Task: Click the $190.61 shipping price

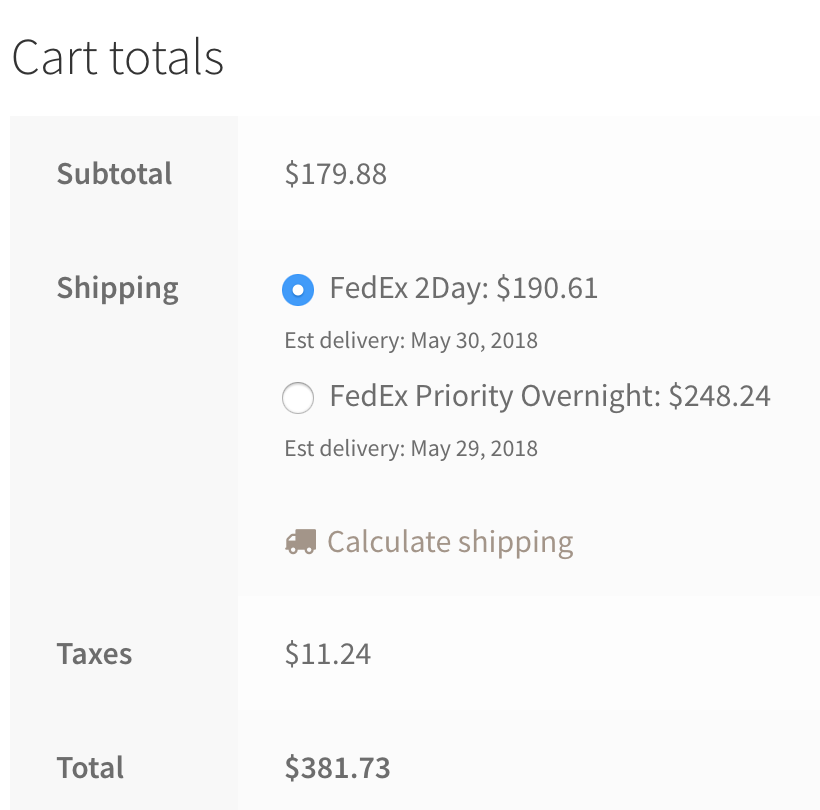Action: point(547,289)
